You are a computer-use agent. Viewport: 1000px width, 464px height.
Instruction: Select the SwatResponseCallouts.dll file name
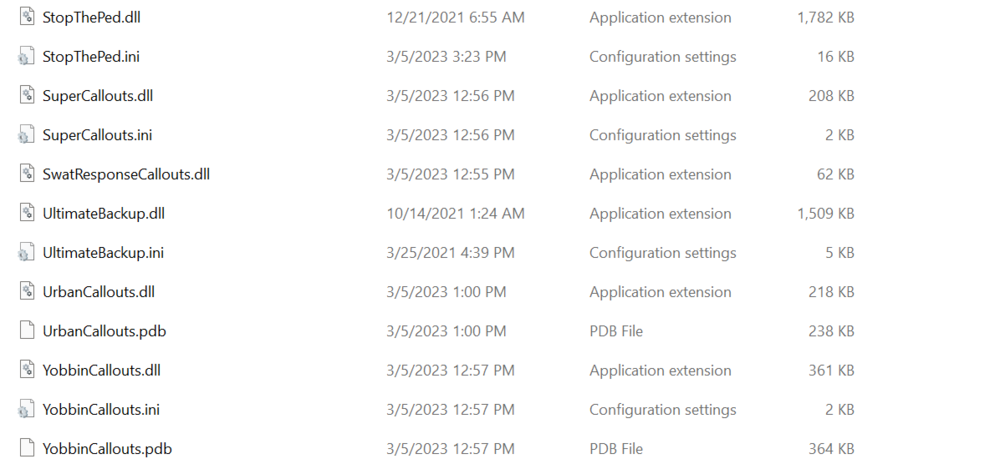[x=126, y=174]
